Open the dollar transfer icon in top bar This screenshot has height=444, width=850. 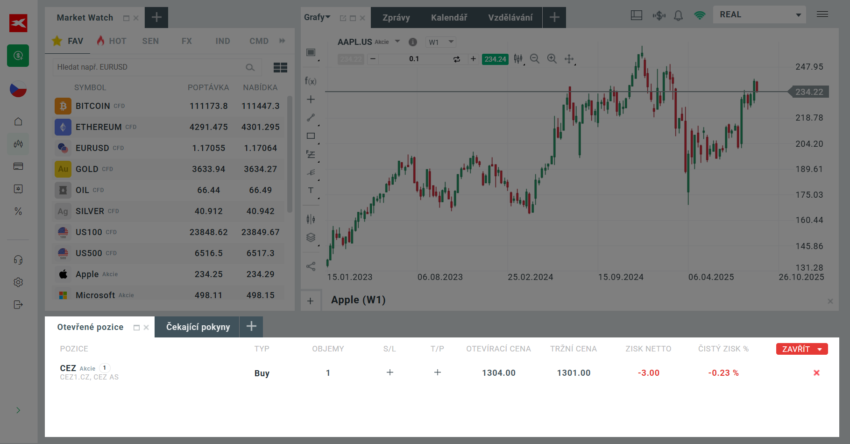point(659,15)
